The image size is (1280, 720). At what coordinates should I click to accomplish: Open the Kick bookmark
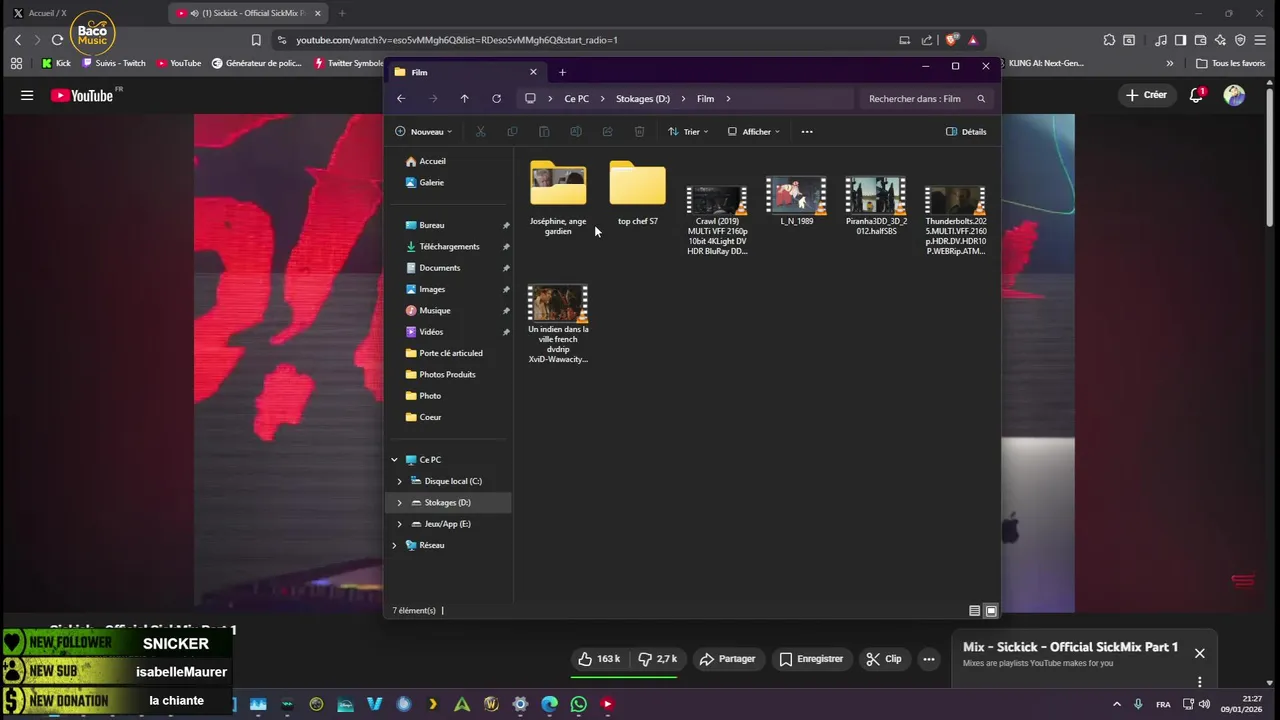pos(56,63)
